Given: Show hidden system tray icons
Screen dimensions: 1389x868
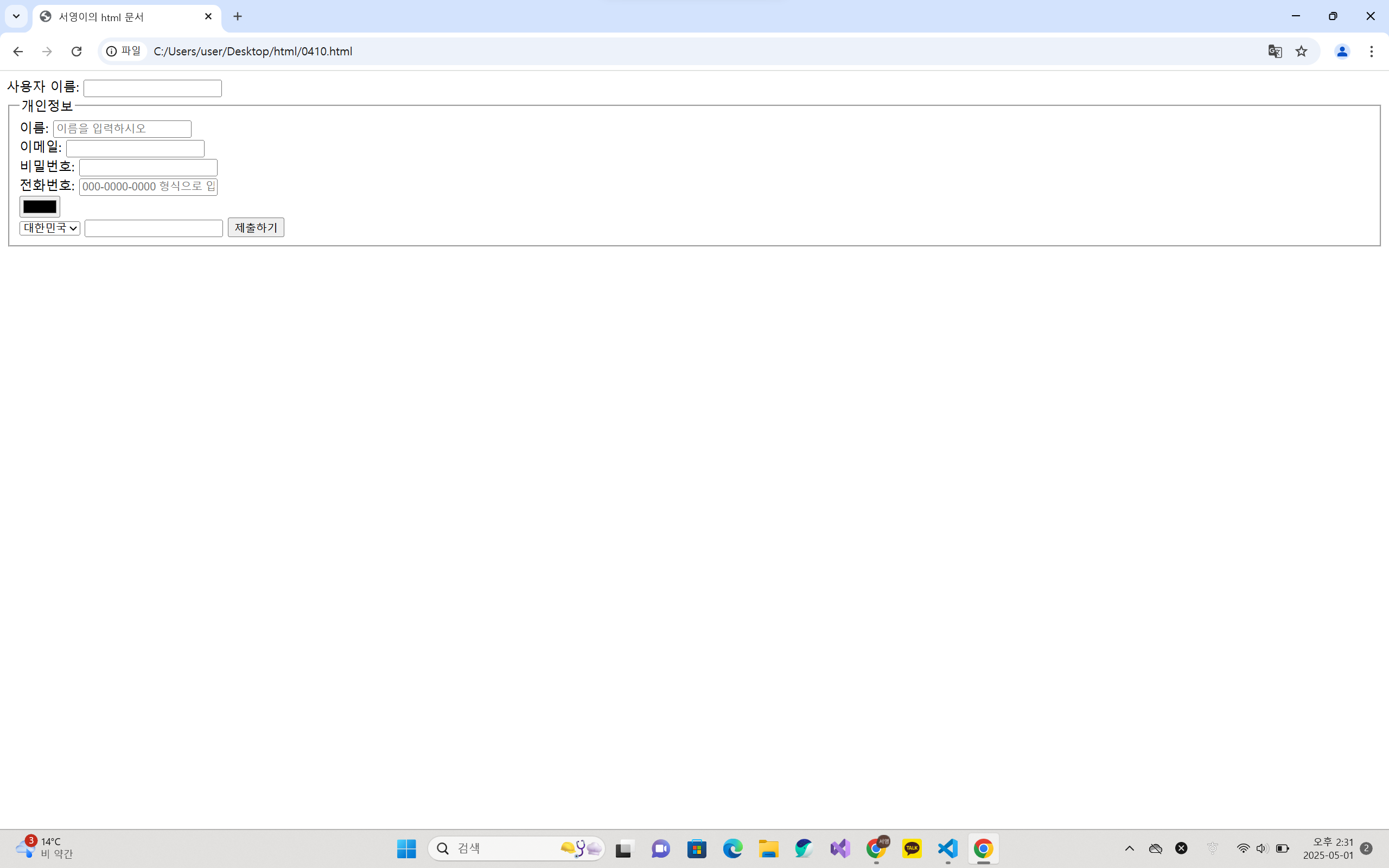Looking at the screenshot, I should pos(1129,848).
